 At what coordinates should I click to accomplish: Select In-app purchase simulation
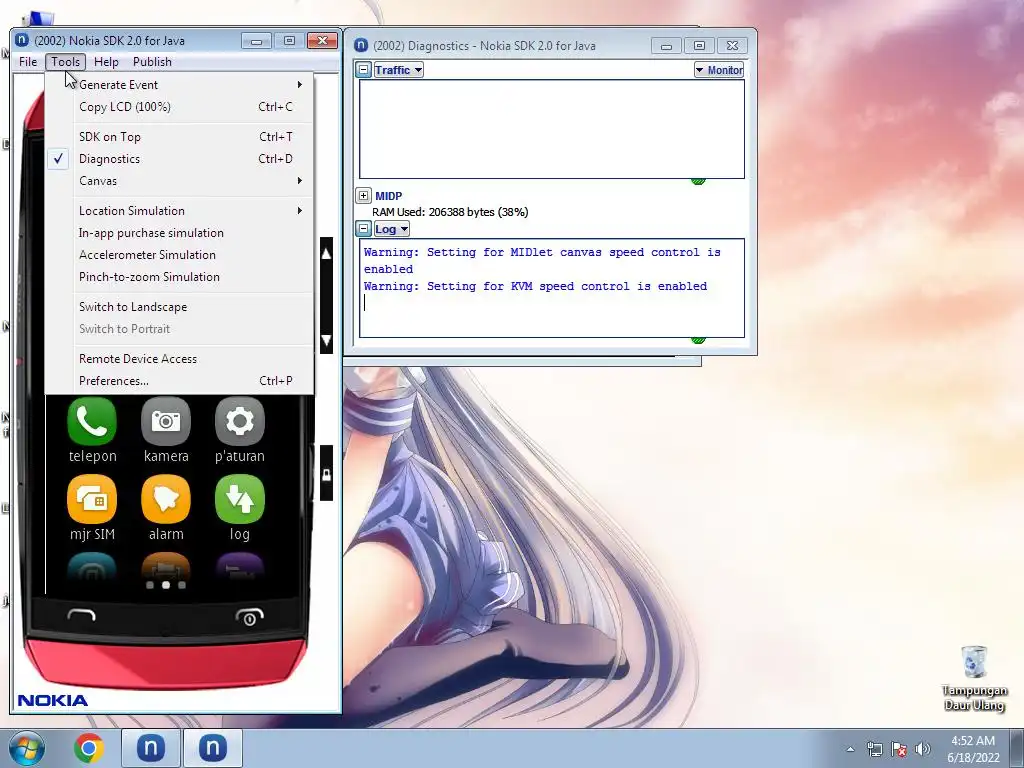(x=180, y=232)
